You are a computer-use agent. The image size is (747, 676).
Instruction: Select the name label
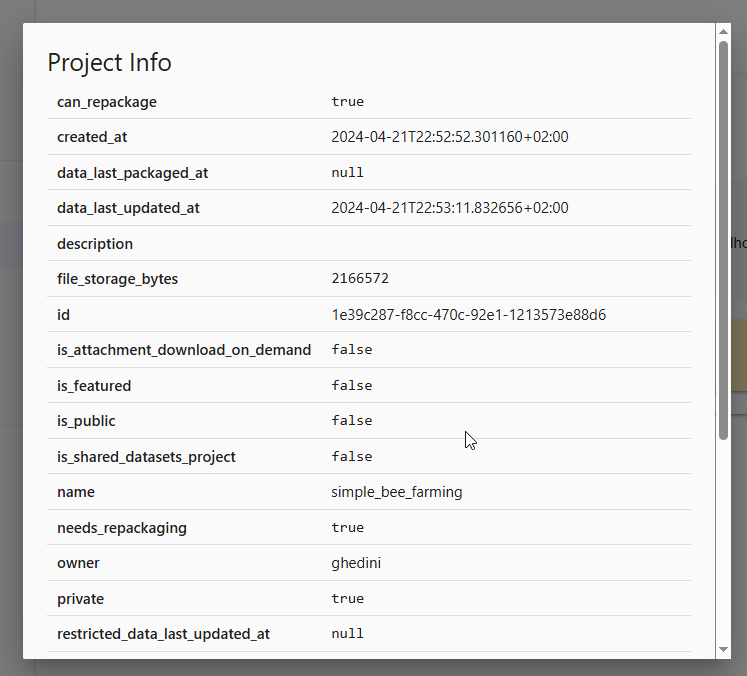coord(76,492)
